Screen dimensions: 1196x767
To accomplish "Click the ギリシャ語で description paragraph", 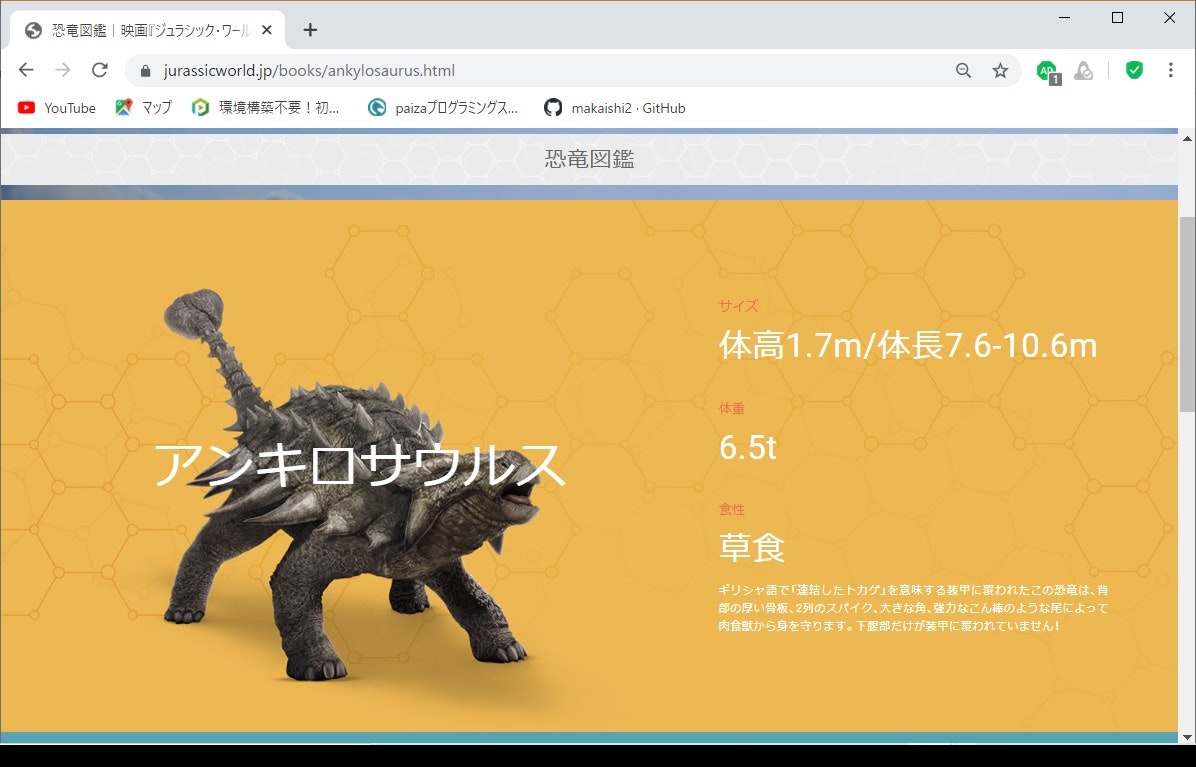I will 913,608.
